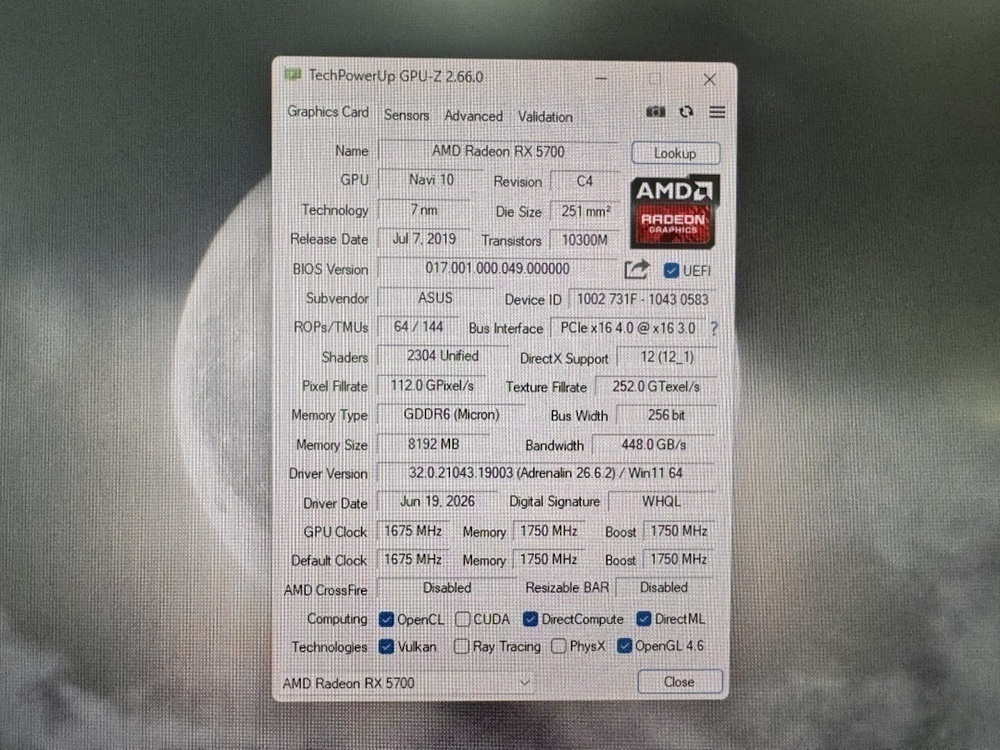Image resolution: width=1000 pixels, height=750 pixels.
Task: Click the Transistors value 10300M
Action: tap(585, 240)
